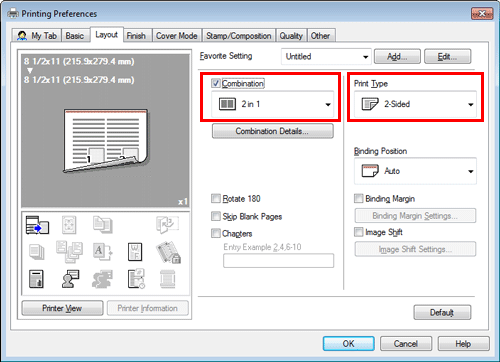This screenshot has width=500, height=362.
Task: Click the 'Print Type' label
Action: pyautogui.click(x=371, y=84)
